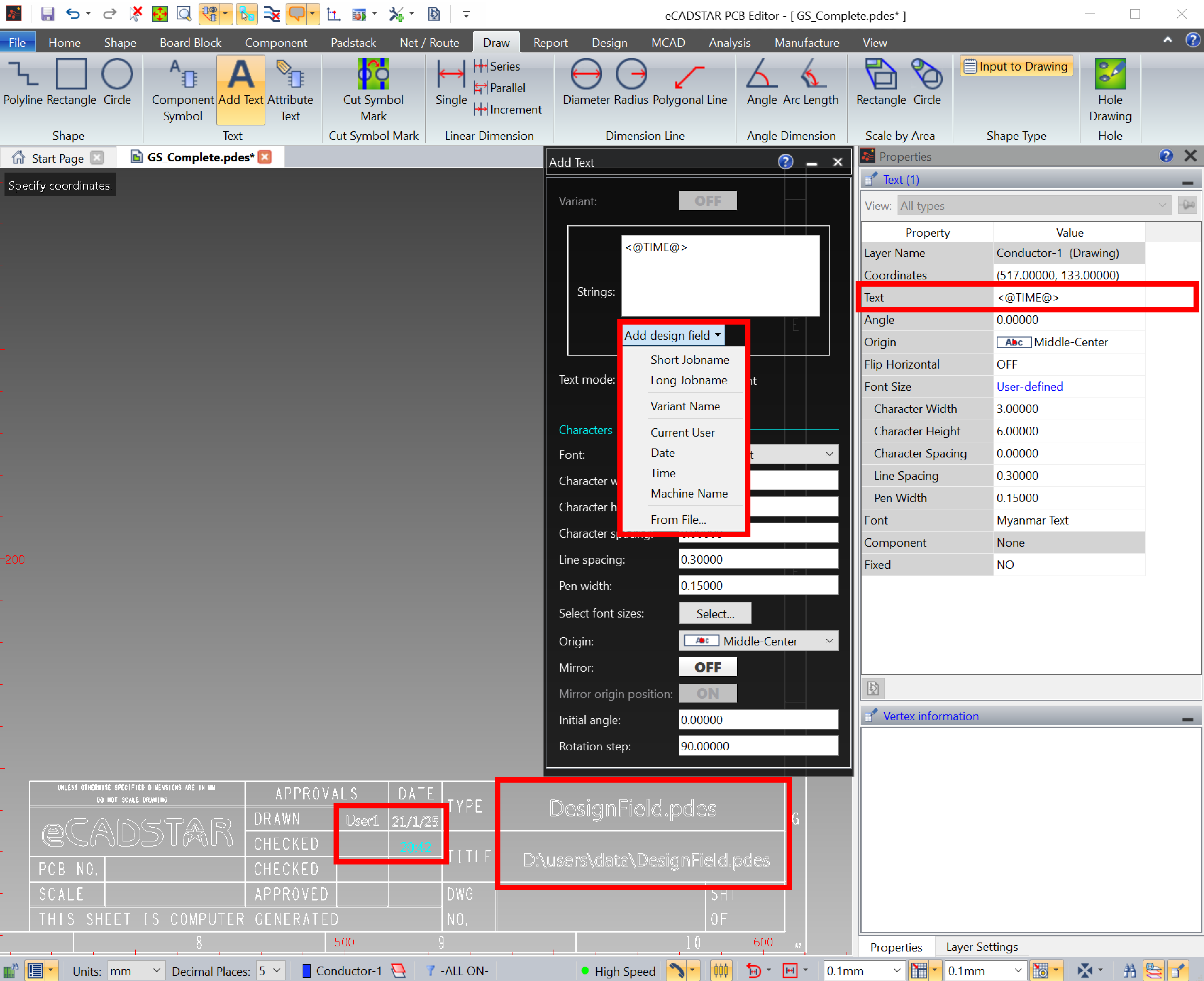The height and width of the screenshot is (981, 1204).
Task: Switch to the Layer Settings tab
Action: click(981, 947)
